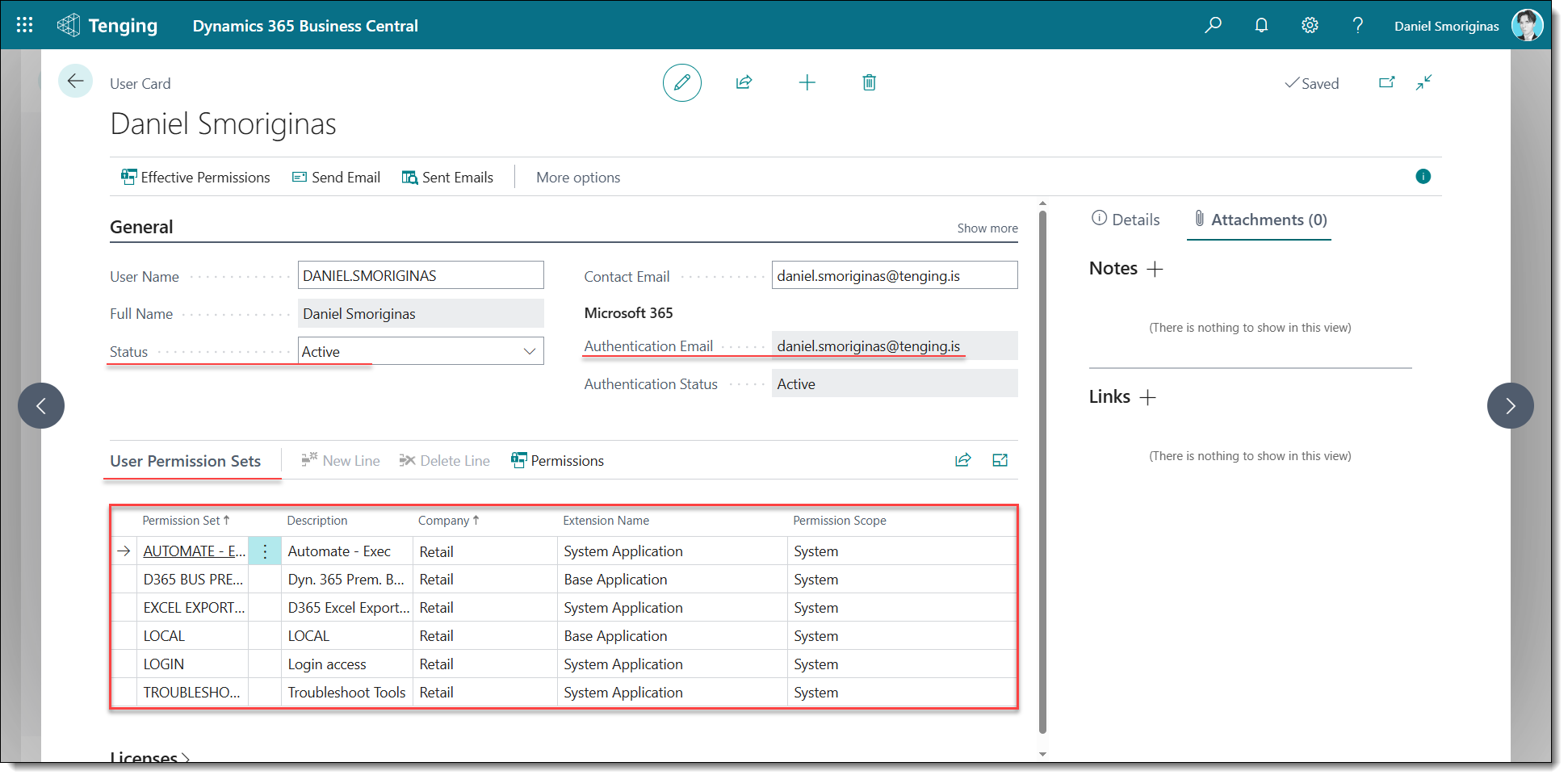Add a note with plus icon
Screen dimensions: 1568x779
(x=1155, y=269)
